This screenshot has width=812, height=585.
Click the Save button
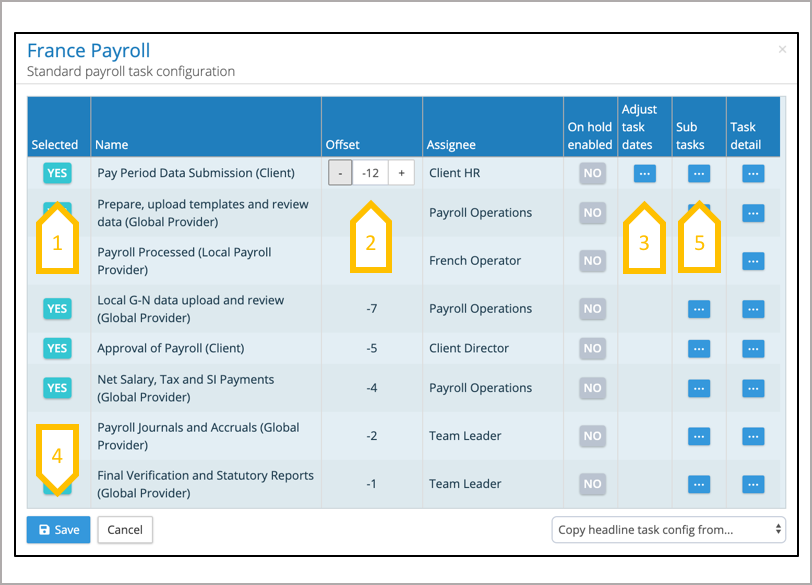58,530
